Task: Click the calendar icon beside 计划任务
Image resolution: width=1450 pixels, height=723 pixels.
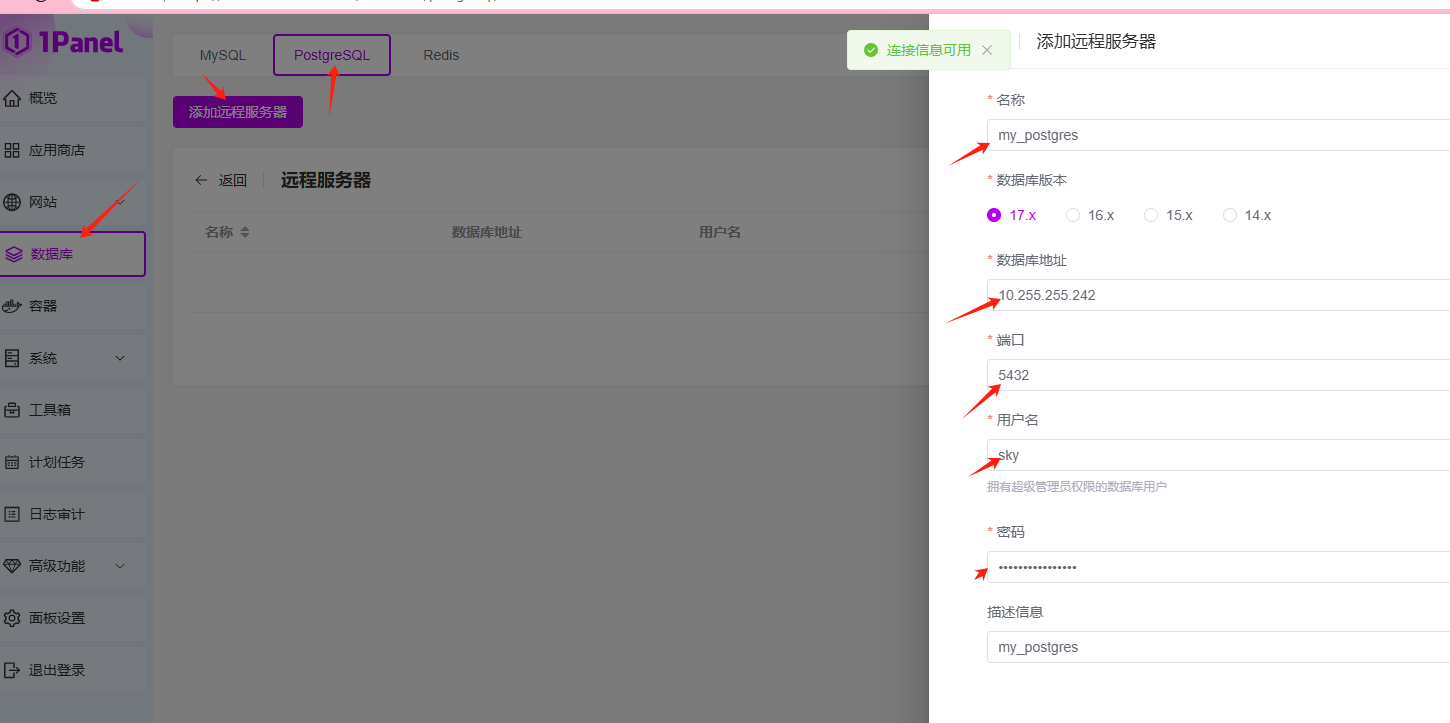Action: (12, 462)
